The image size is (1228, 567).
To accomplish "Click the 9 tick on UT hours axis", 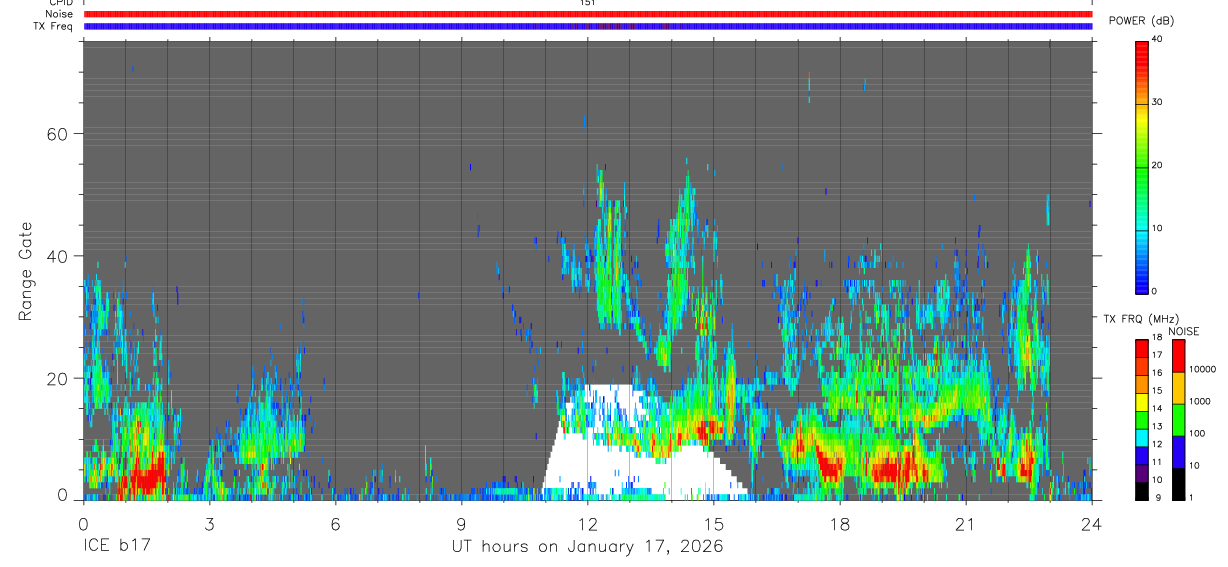I will pyautogui.click(x=461, y=523).
